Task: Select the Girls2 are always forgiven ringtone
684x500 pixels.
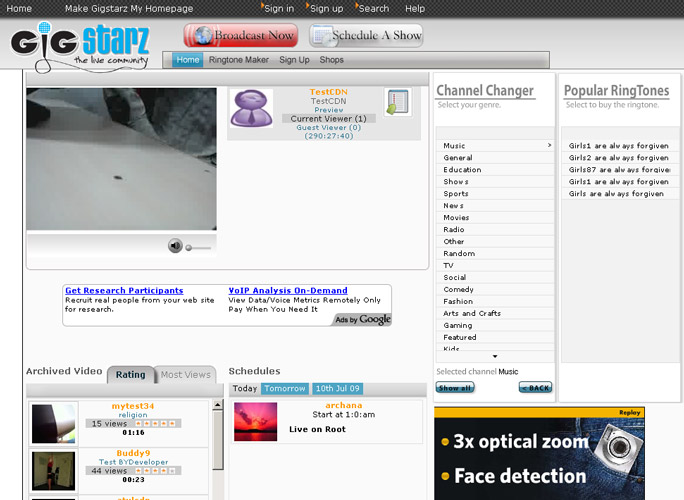Action: [619, 158]
